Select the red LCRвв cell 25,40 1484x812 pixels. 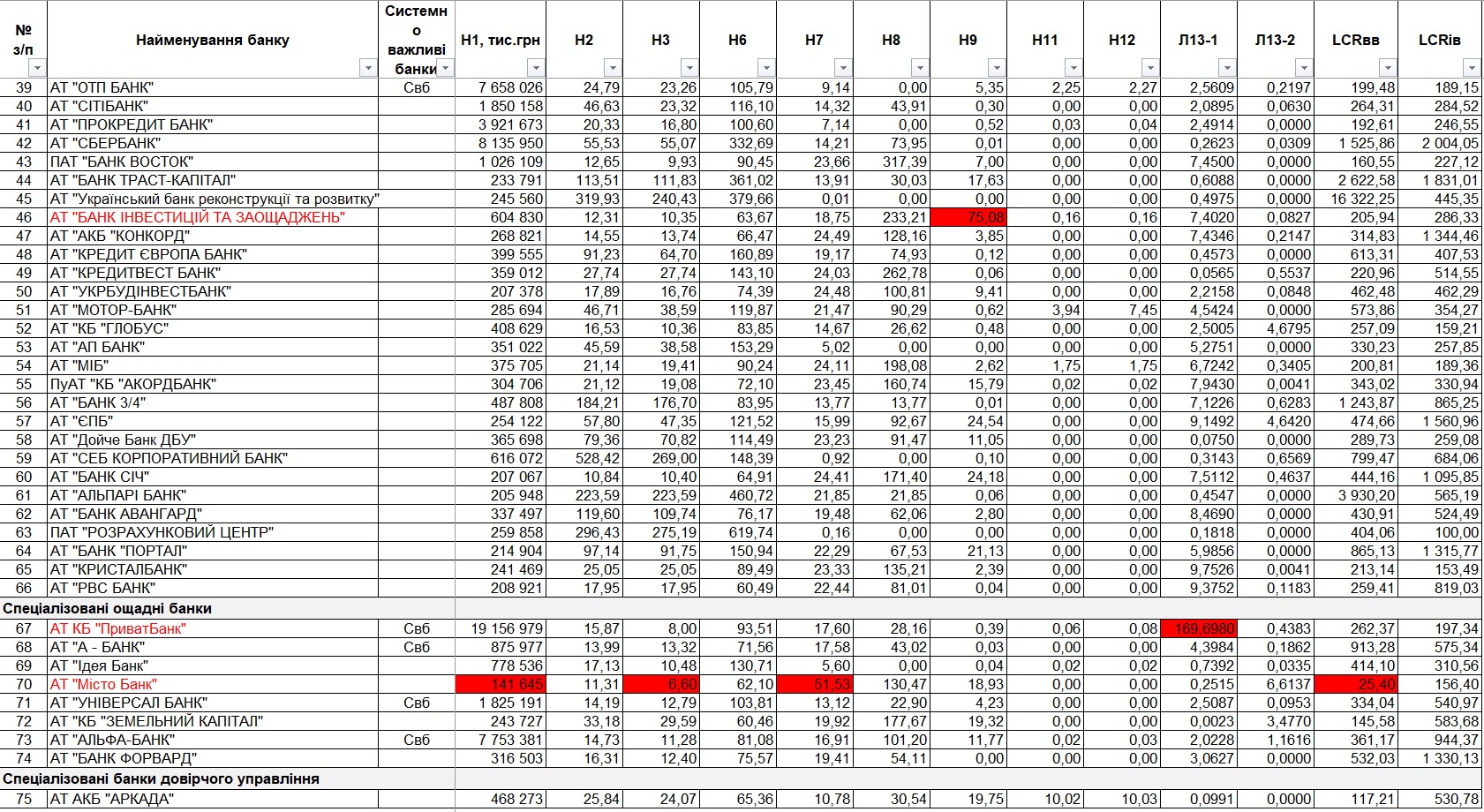(1356, 684)
